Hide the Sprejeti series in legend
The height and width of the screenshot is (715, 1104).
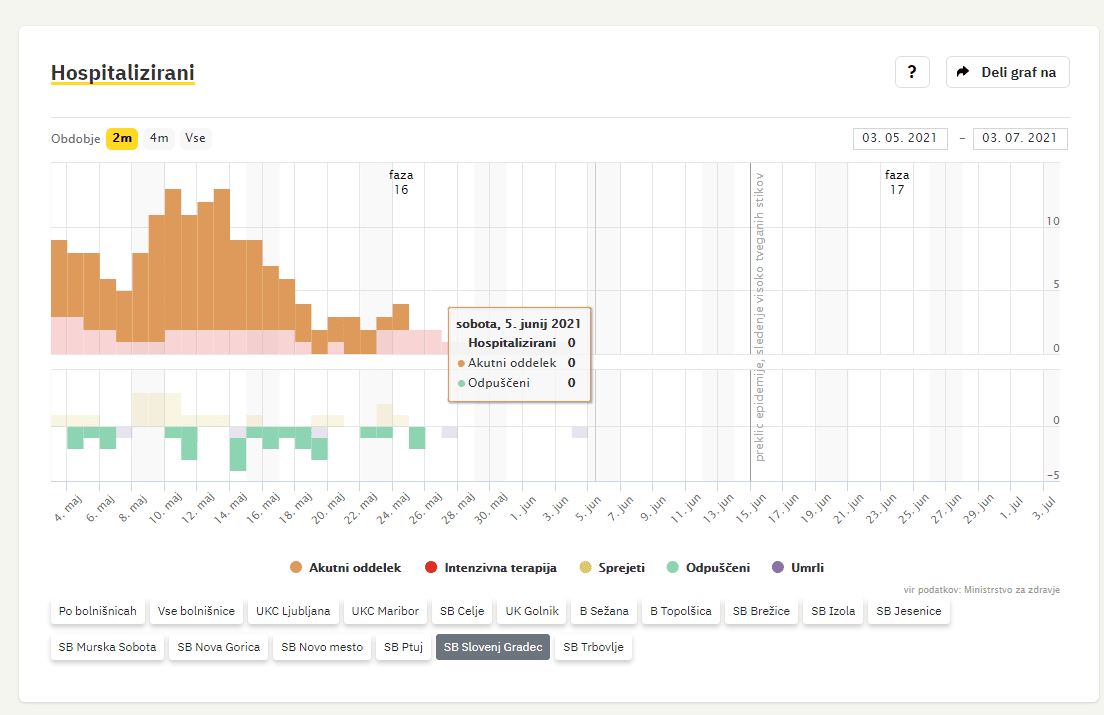[612, 567]
